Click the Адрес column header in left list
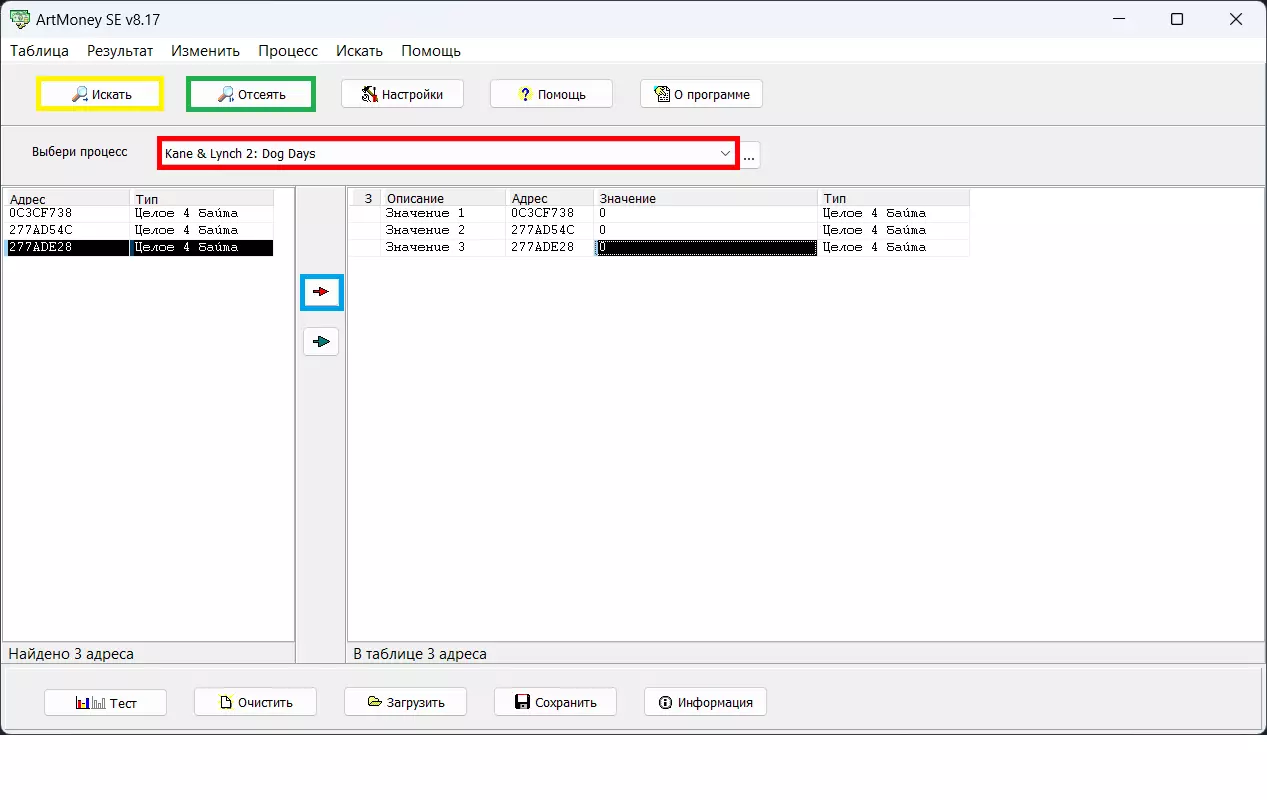Image resolution: width=1267 pixels, height=800 pixels. [x=67, y=199]
